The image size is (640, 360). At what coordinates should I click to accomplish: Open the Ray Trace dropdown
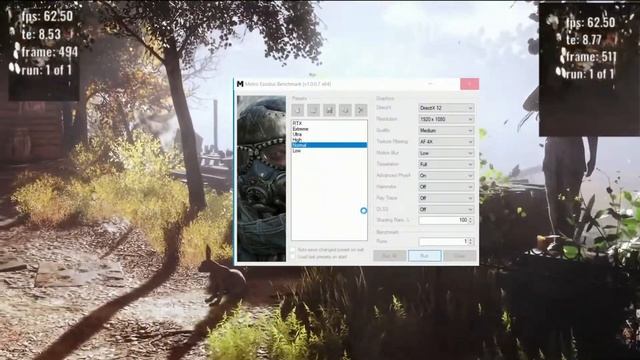click(446, 198)
